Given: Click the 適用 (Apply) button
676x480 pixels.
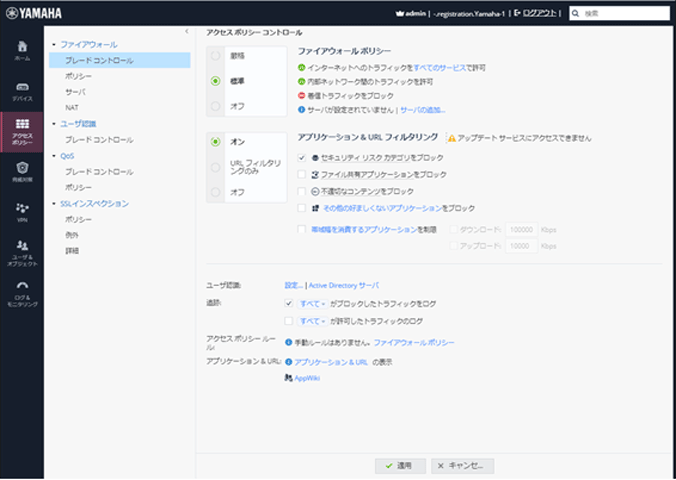Looking at the screenshot, I should 399,466.
